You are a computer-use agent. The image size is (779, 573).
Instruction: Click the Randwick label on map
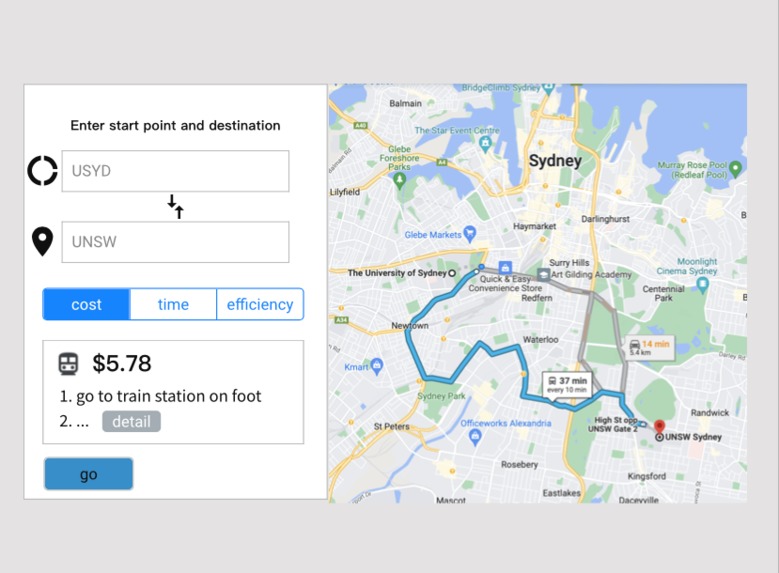pyautogui.click(x=709, y=412)
